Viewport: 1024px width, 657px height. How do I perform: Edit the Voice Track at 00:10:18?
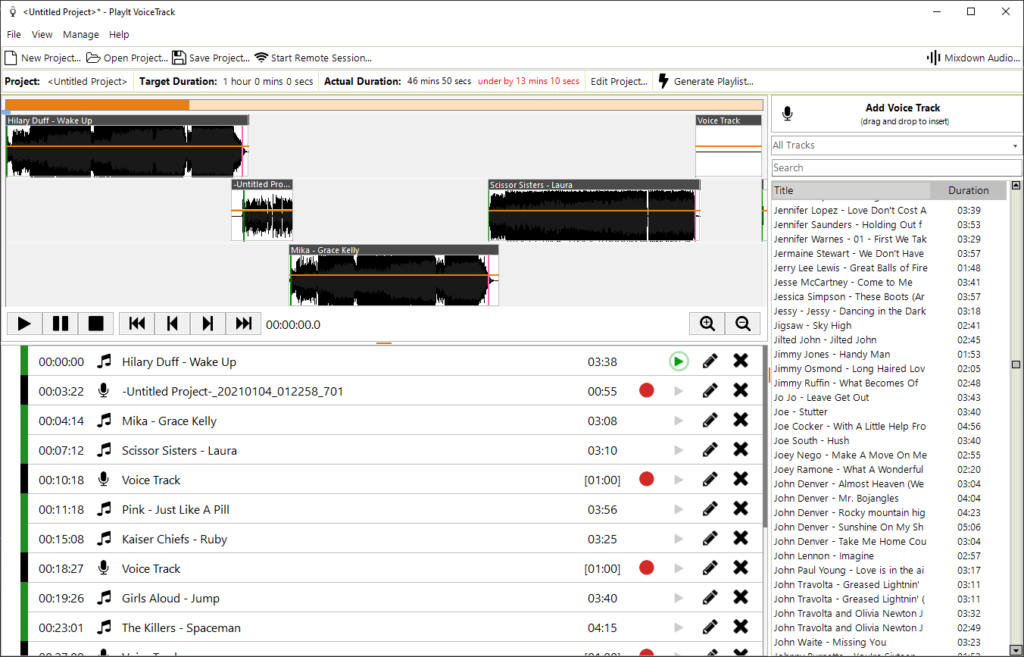(710, 479)
